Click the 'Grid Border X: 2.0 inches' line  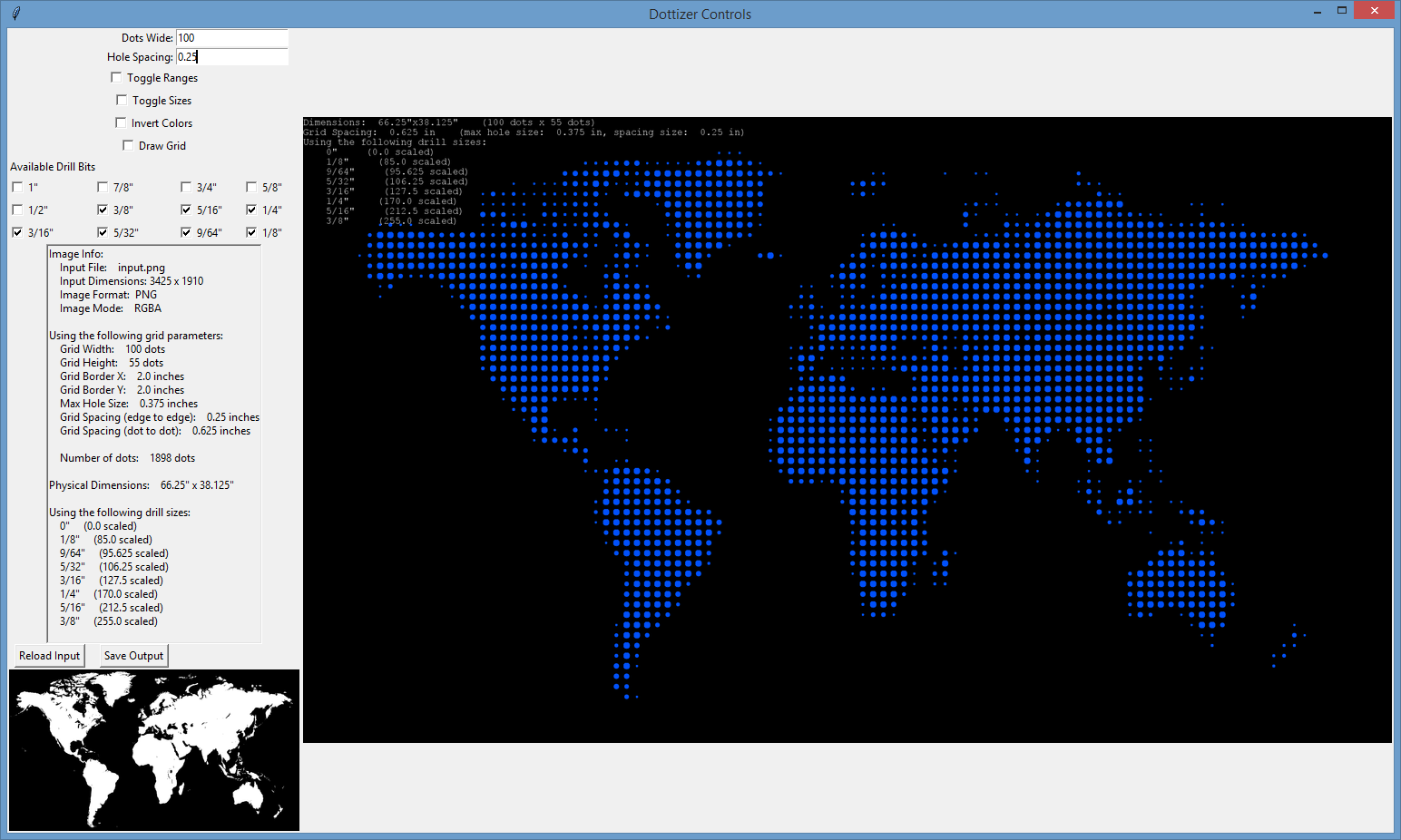(x=122, y=376)
